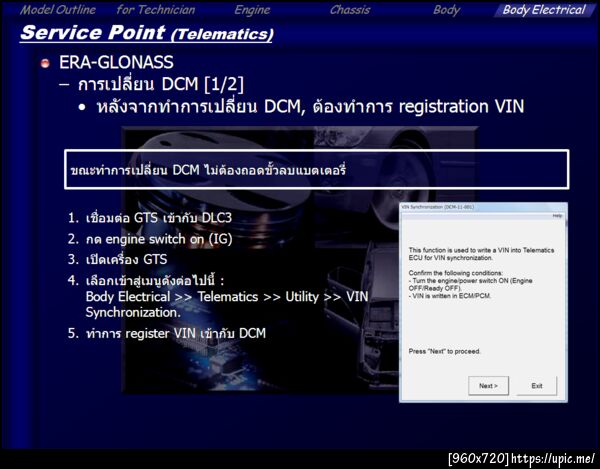
Task: Click Next in the VIN Synchronization dialog
Action: pos(488,386)
